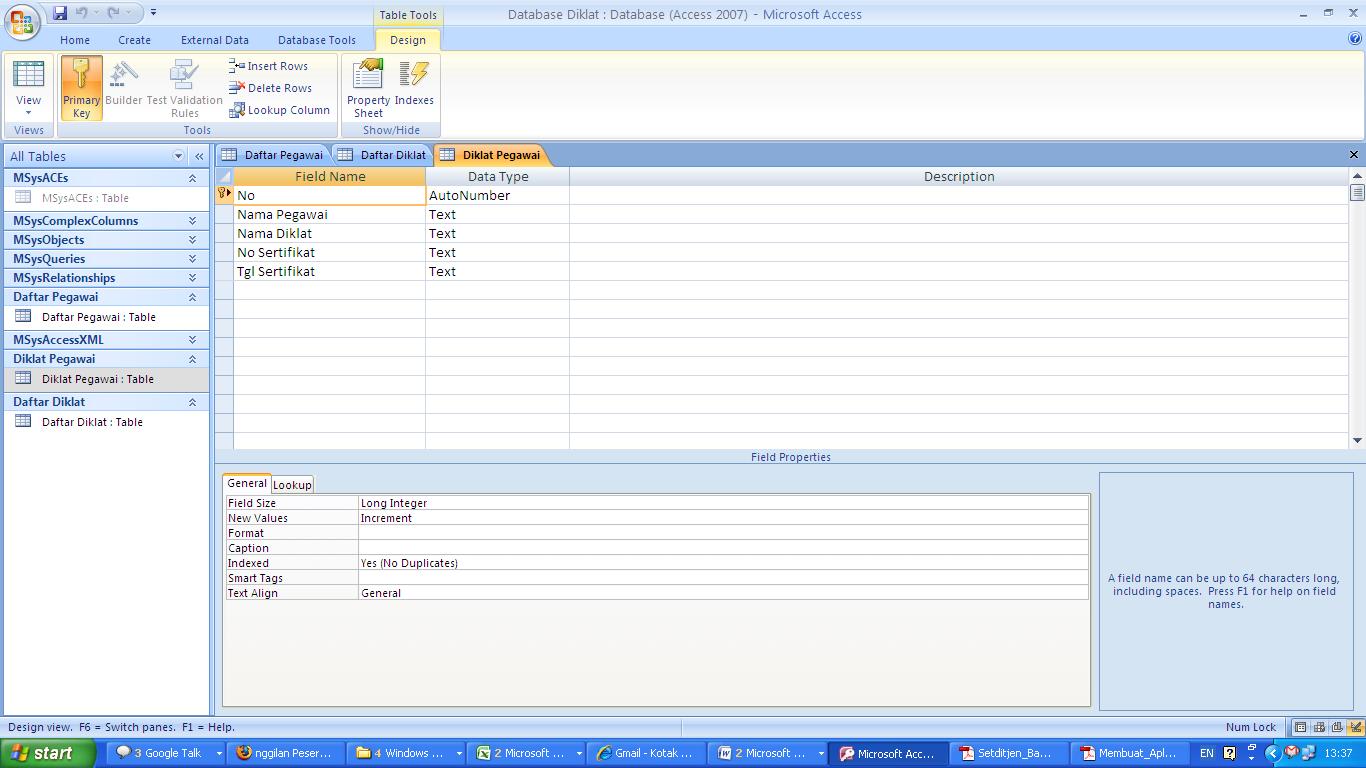The height and width of the screenshot is (768, 1366).
Task: Click the Indexed property value
Action: (723, 563)
